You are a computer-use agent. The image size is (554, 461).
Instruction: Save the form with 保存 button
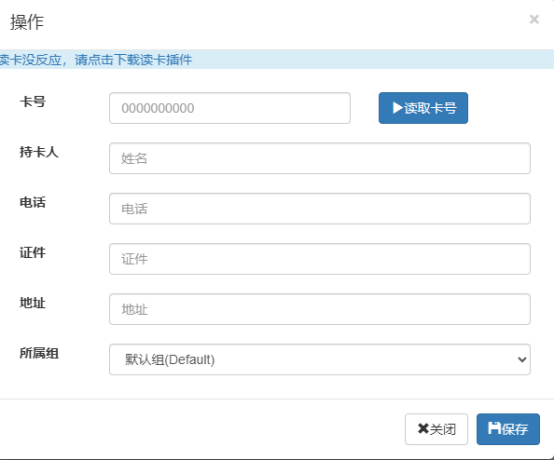[x=508, y=429]
